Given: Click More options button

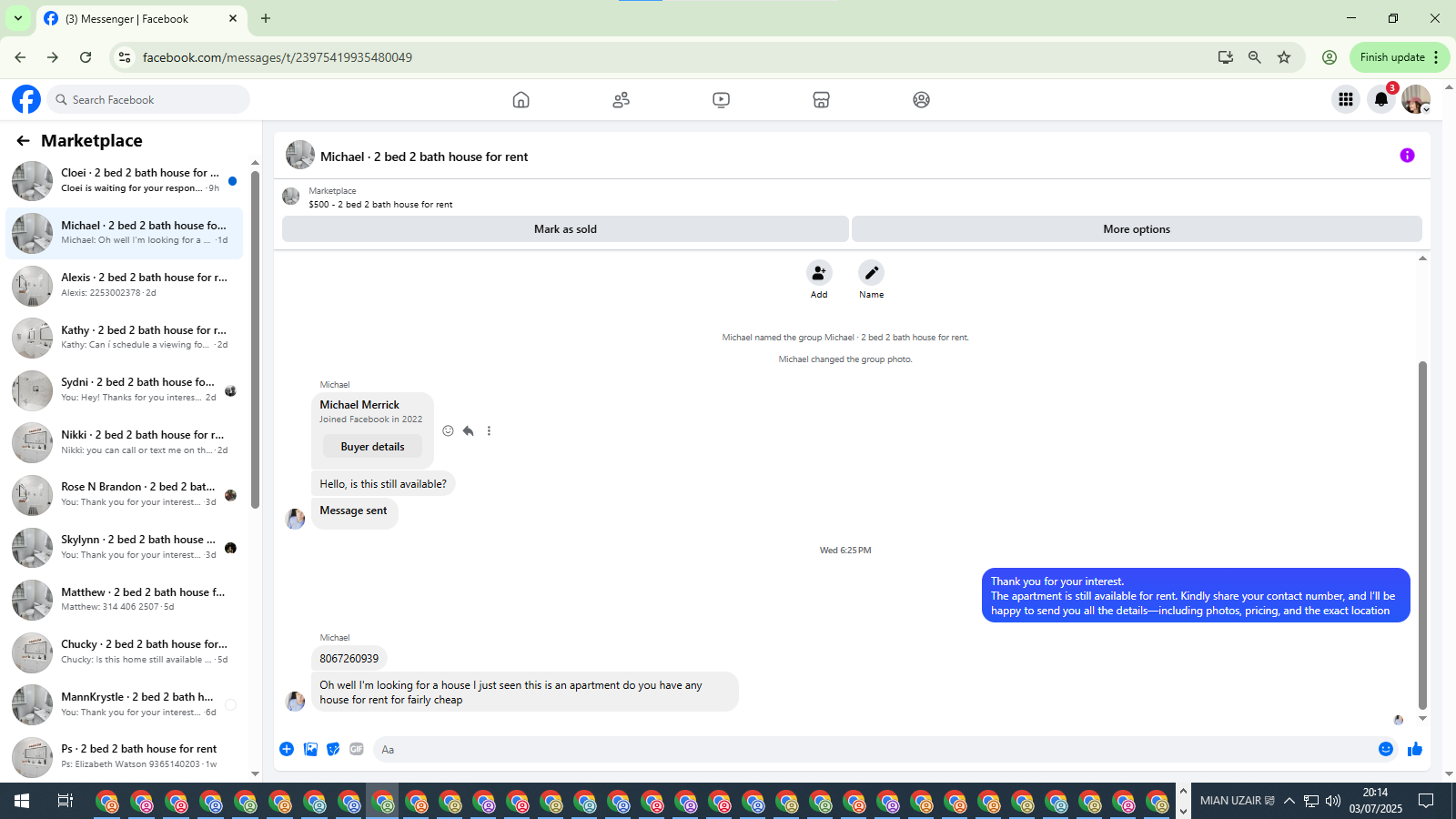Looking at the screenshot, I should pyautogui.click(x=1137, y=229).
